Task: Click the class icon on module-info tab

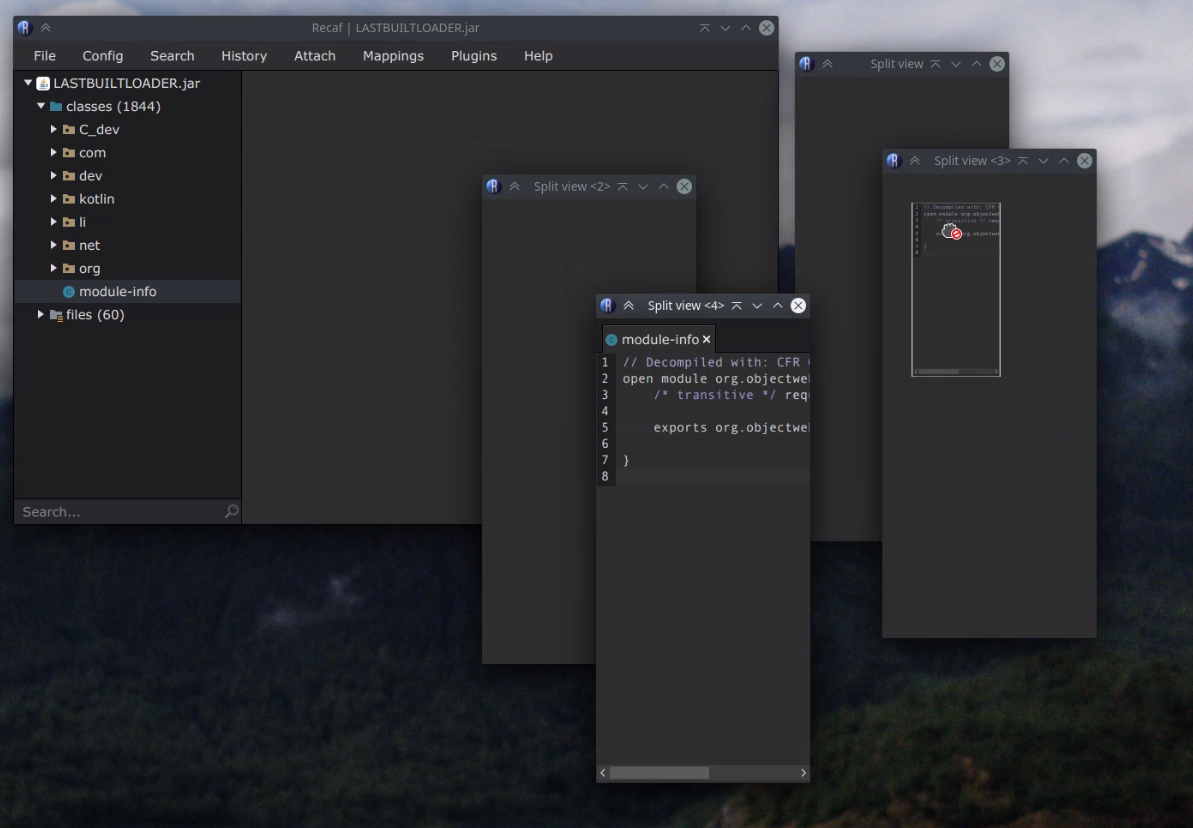Action: click(x=611, y=339)
